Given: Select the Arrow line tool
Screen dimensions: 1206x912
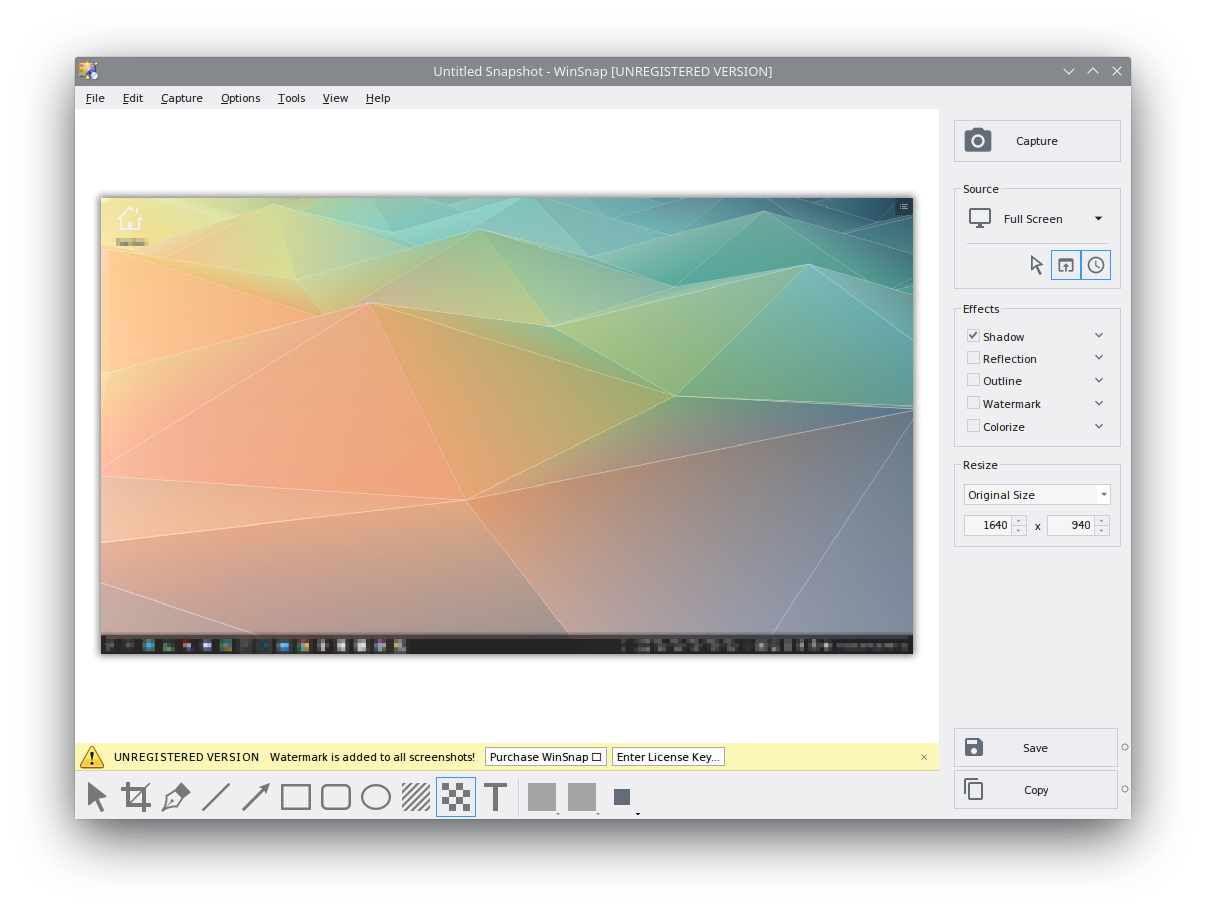Looking at the screenshot, I should (x=256, y=797).
